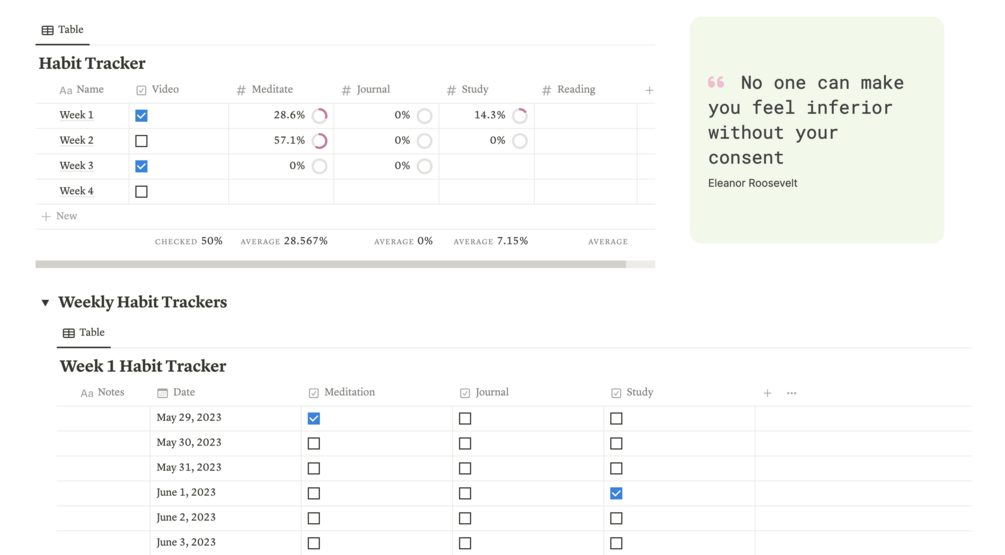Select Table tab in Weekly Habit Trackers
Viewport: 1005px width, 555px height.
(84, 333)
